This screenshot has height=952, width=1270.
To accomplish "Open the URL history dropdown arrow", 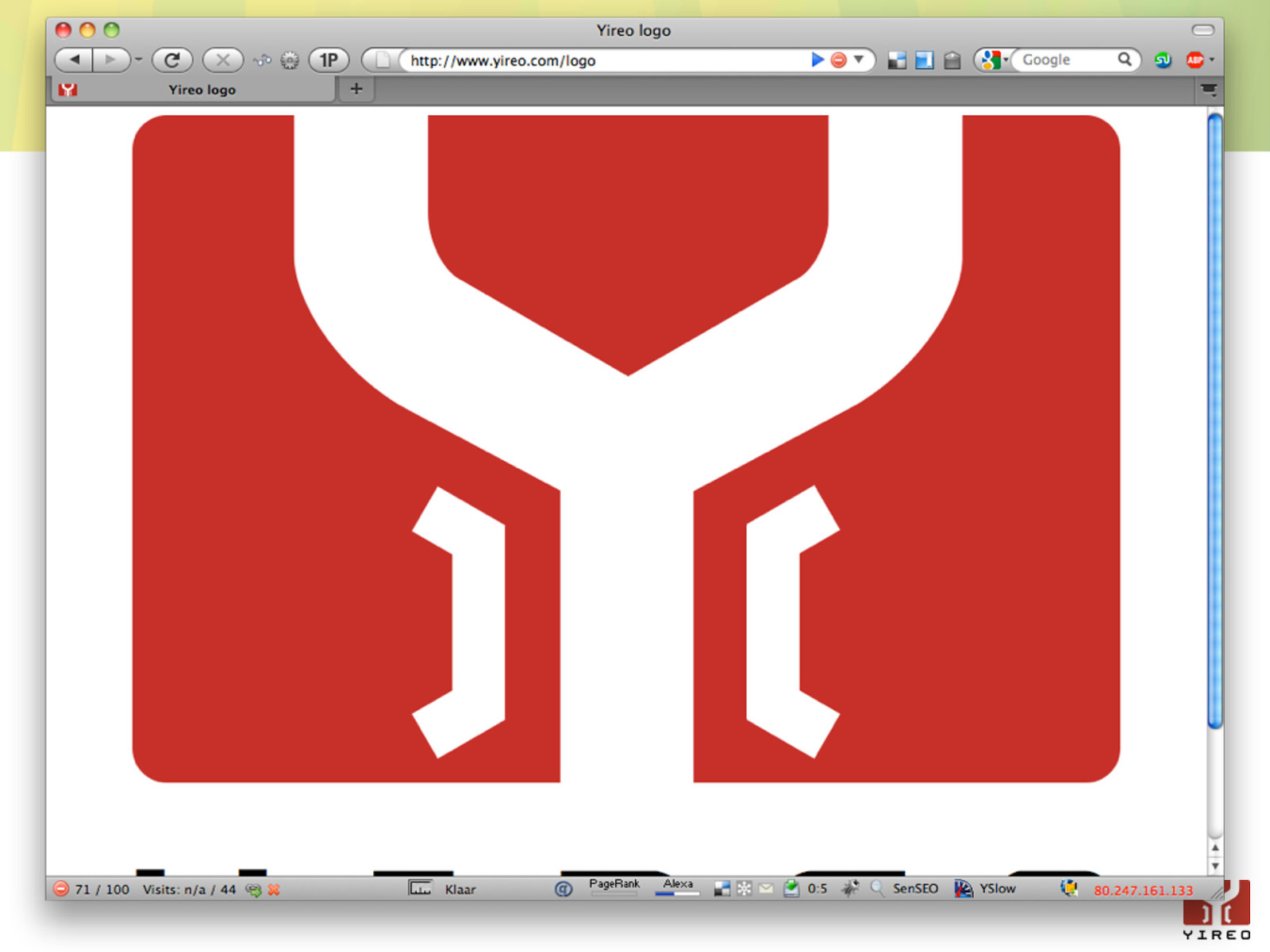I will 859,59.
